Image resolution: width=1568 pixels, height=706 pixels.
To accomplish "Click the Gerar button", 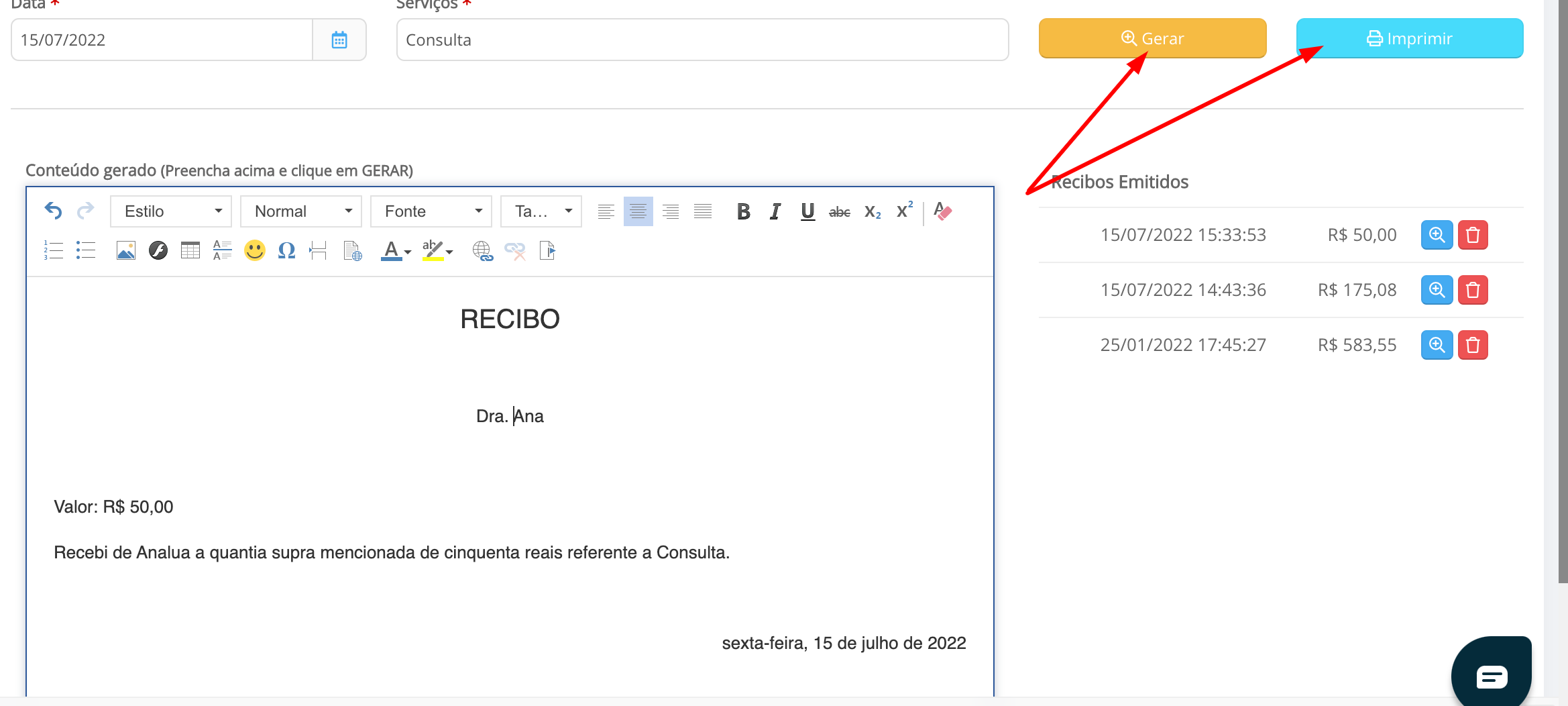I will [x=1153, y=38].
